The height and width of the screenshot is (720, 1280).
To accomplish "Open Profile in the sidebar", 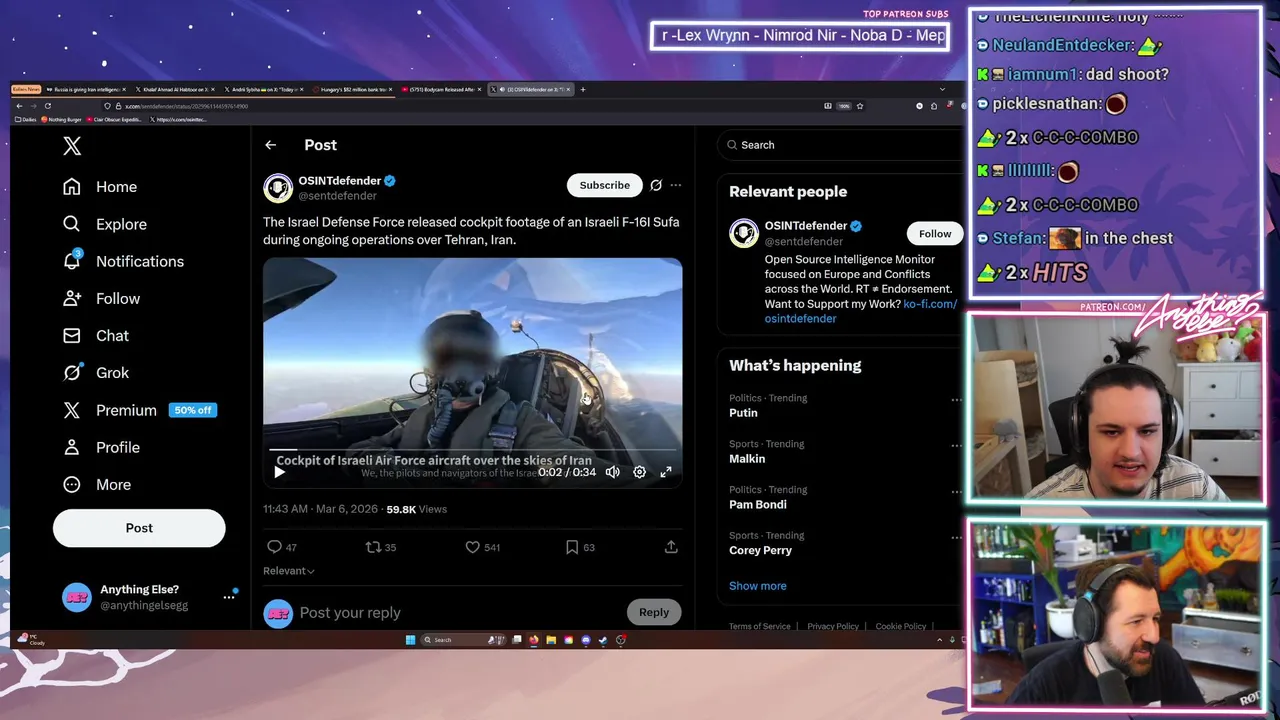I will 101,447.
